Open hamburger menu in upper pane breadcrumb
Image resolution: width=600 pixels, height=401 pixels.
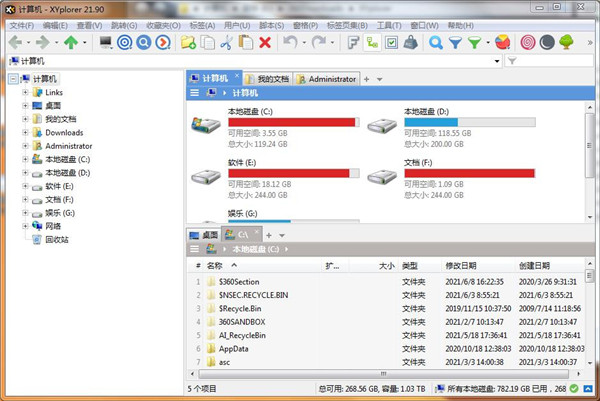pyautogui.click(x=196, y=92)
